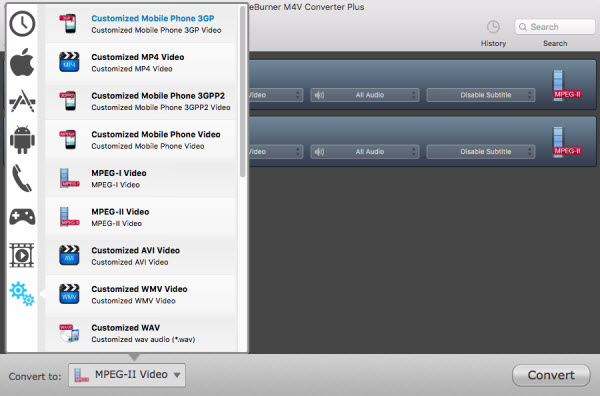Select Customized WMV Video title

click(139, 289)
